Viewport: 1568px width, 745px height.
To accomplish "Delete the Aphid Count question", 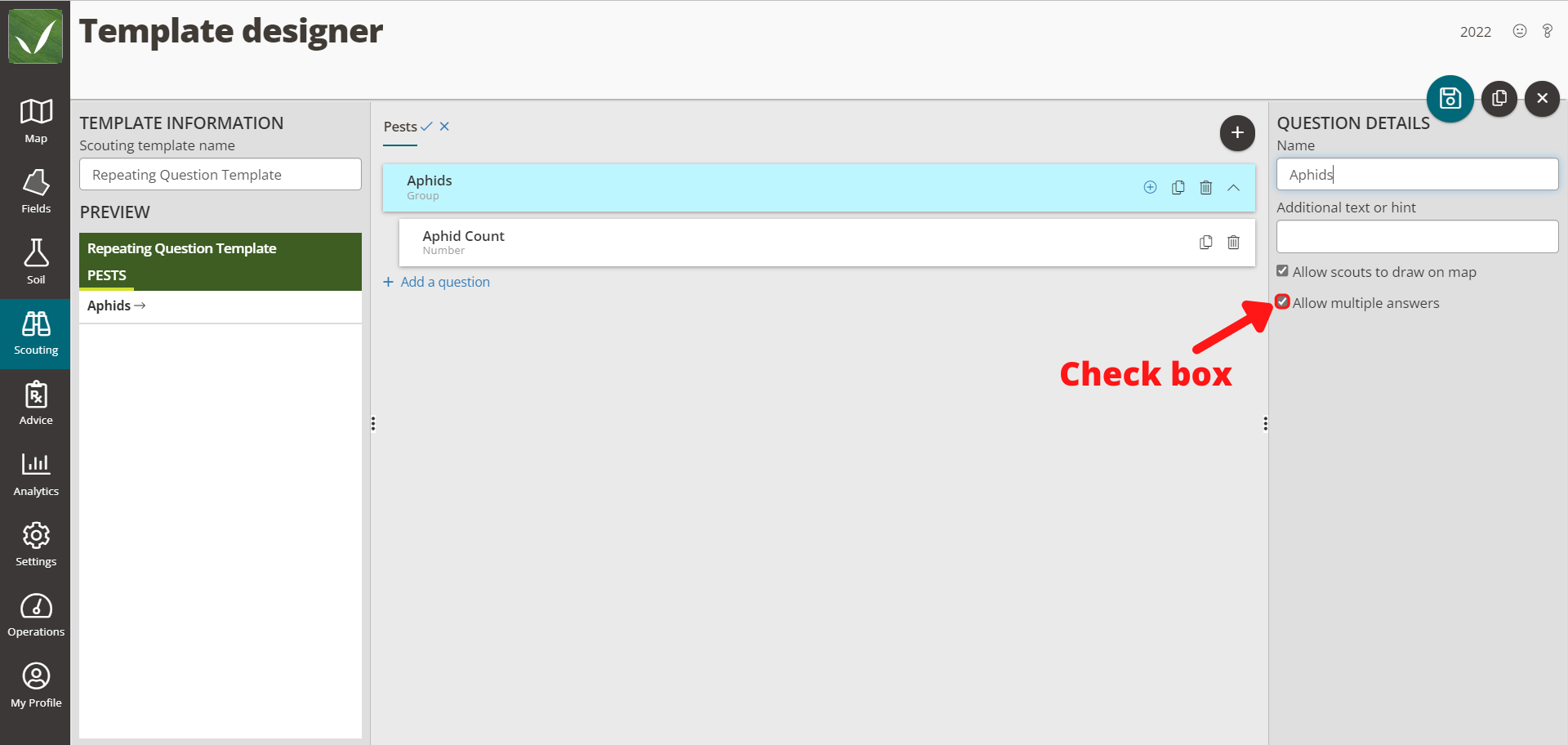I will coord(1233,243).
